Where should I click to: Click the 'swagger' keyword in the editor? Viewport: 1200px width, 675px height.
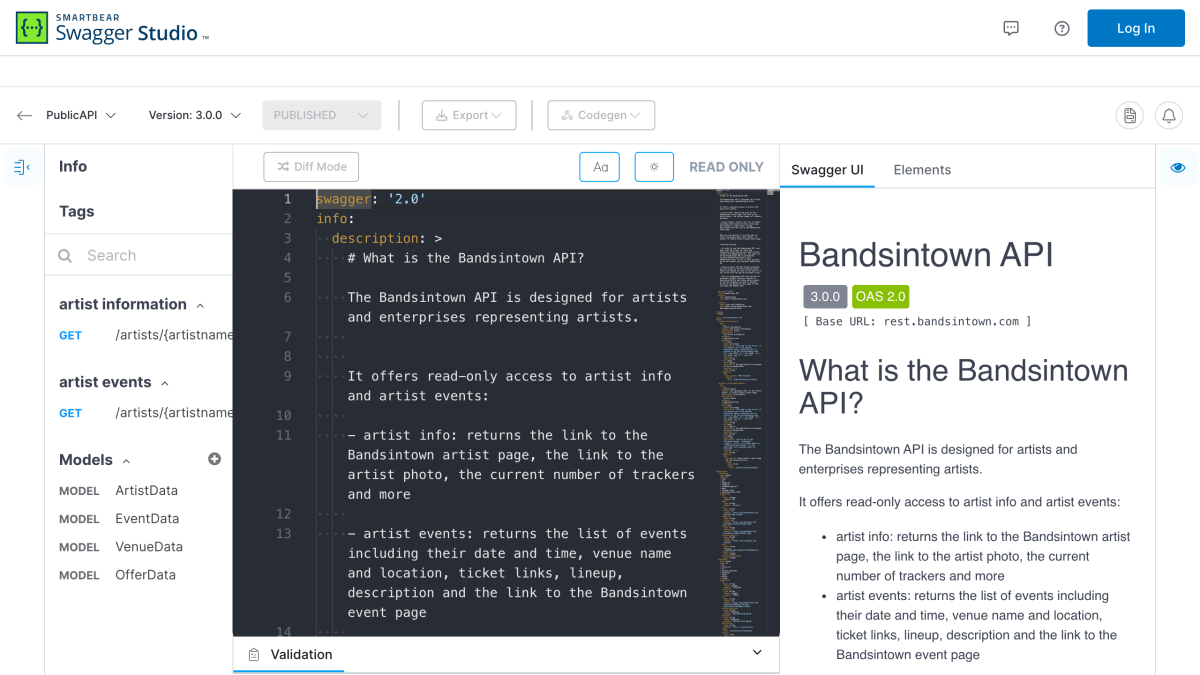344,199
